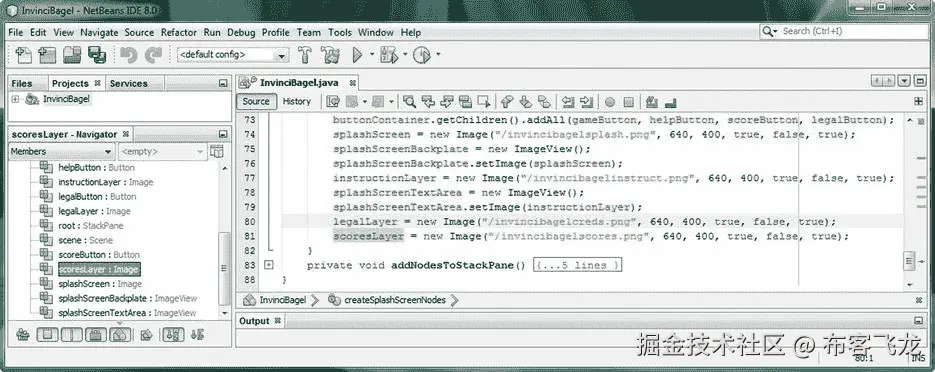Select legalLayer : Image in Navigator
The height and width of the screenshot is (372, 935).
[94, 211]
